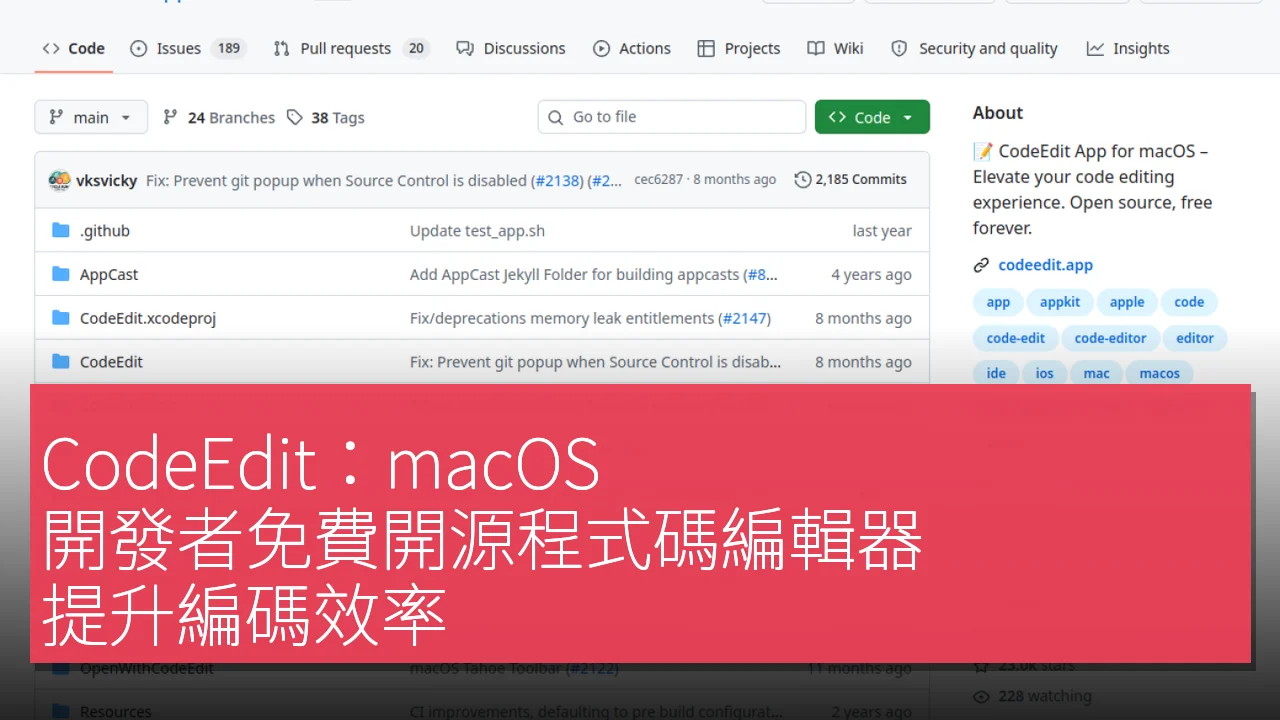The height and width of the screenshot is (720, 1280).
Task: Click the Discussions speech bubble icon
Action: point(465,48)
